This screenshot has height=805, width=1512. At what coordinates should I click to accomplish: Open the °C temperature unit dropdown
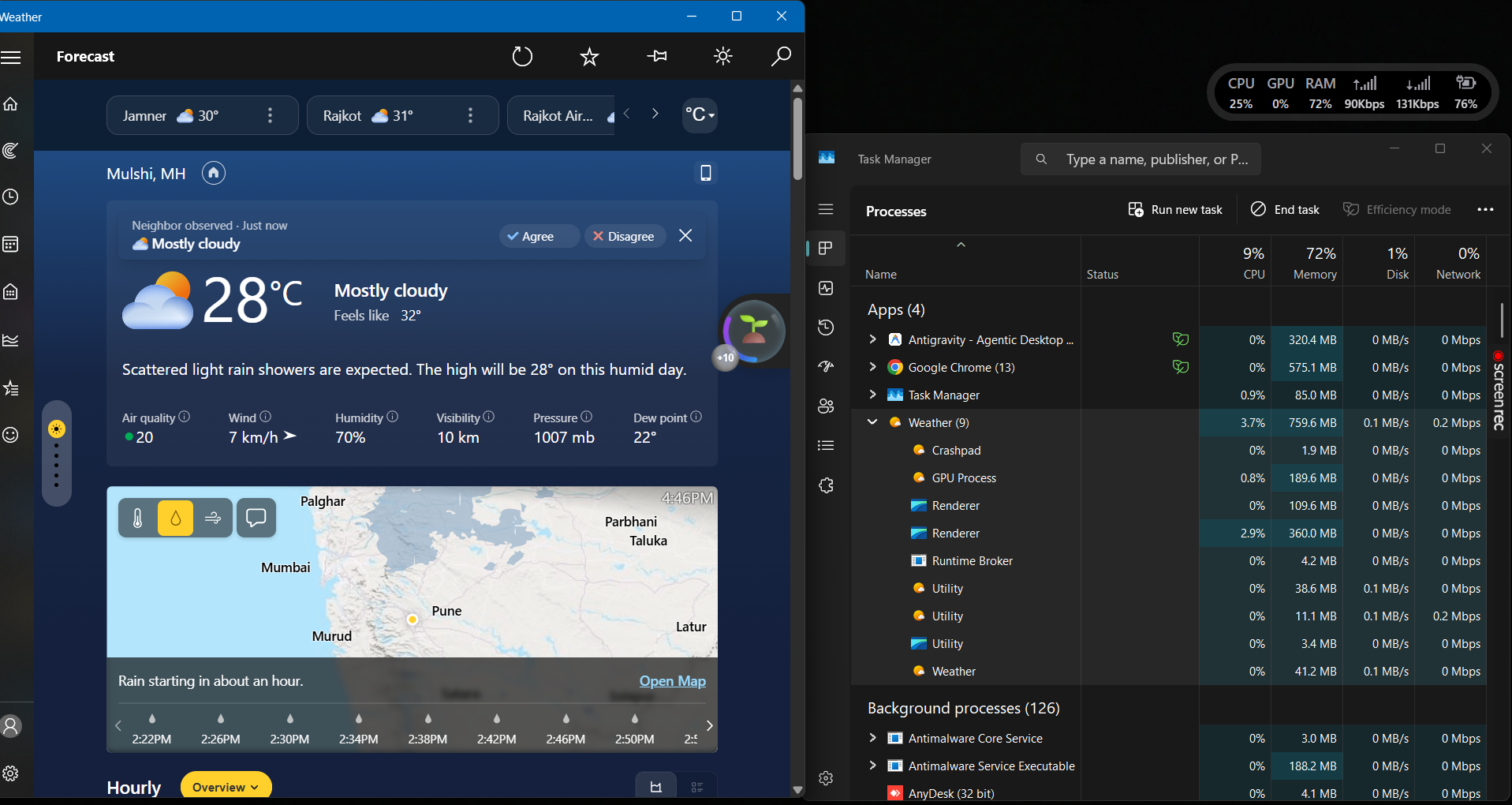[700, 115]
